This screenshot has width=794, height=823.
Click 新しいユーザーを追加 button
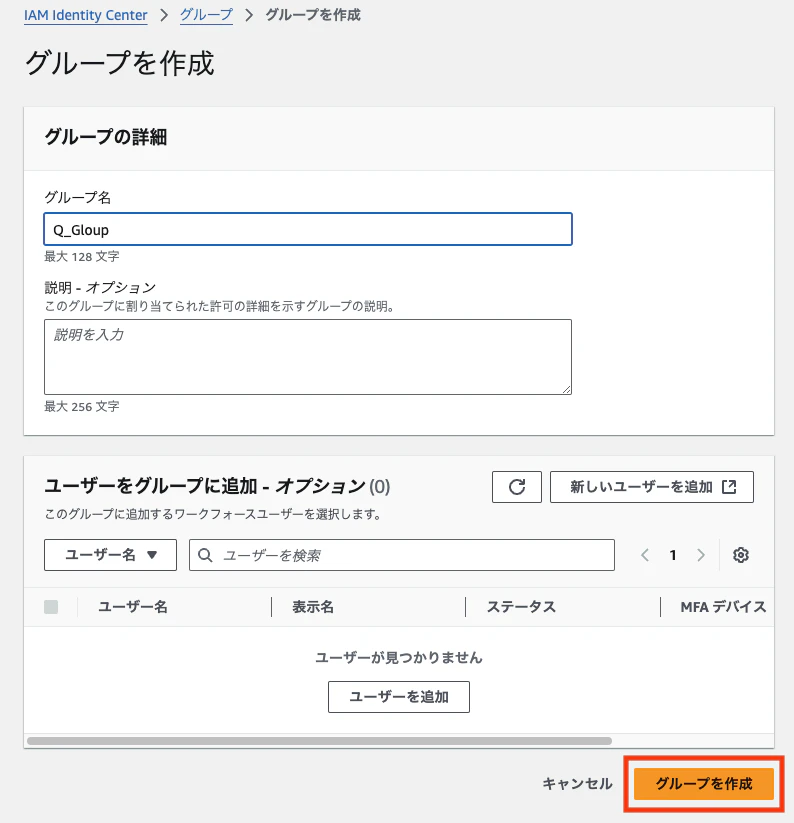click(652, 487)
